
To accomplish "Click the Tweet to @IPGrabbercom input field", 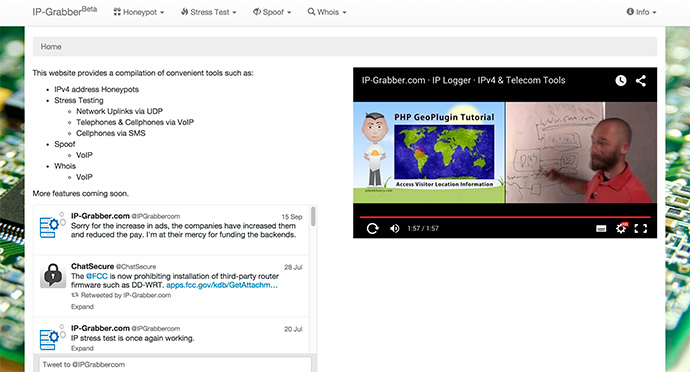I will tap(175, 365).
